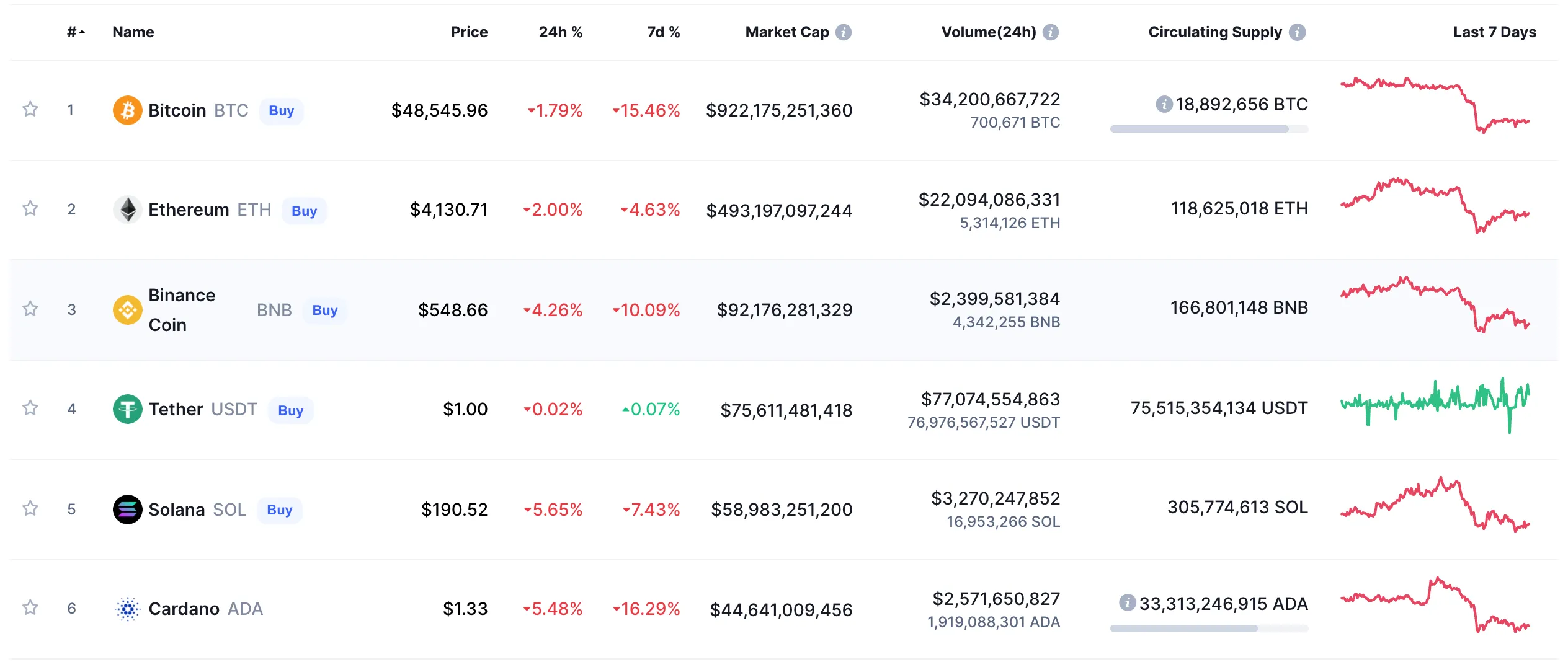Sort by Circulating Supply header

click(1215, 32)
